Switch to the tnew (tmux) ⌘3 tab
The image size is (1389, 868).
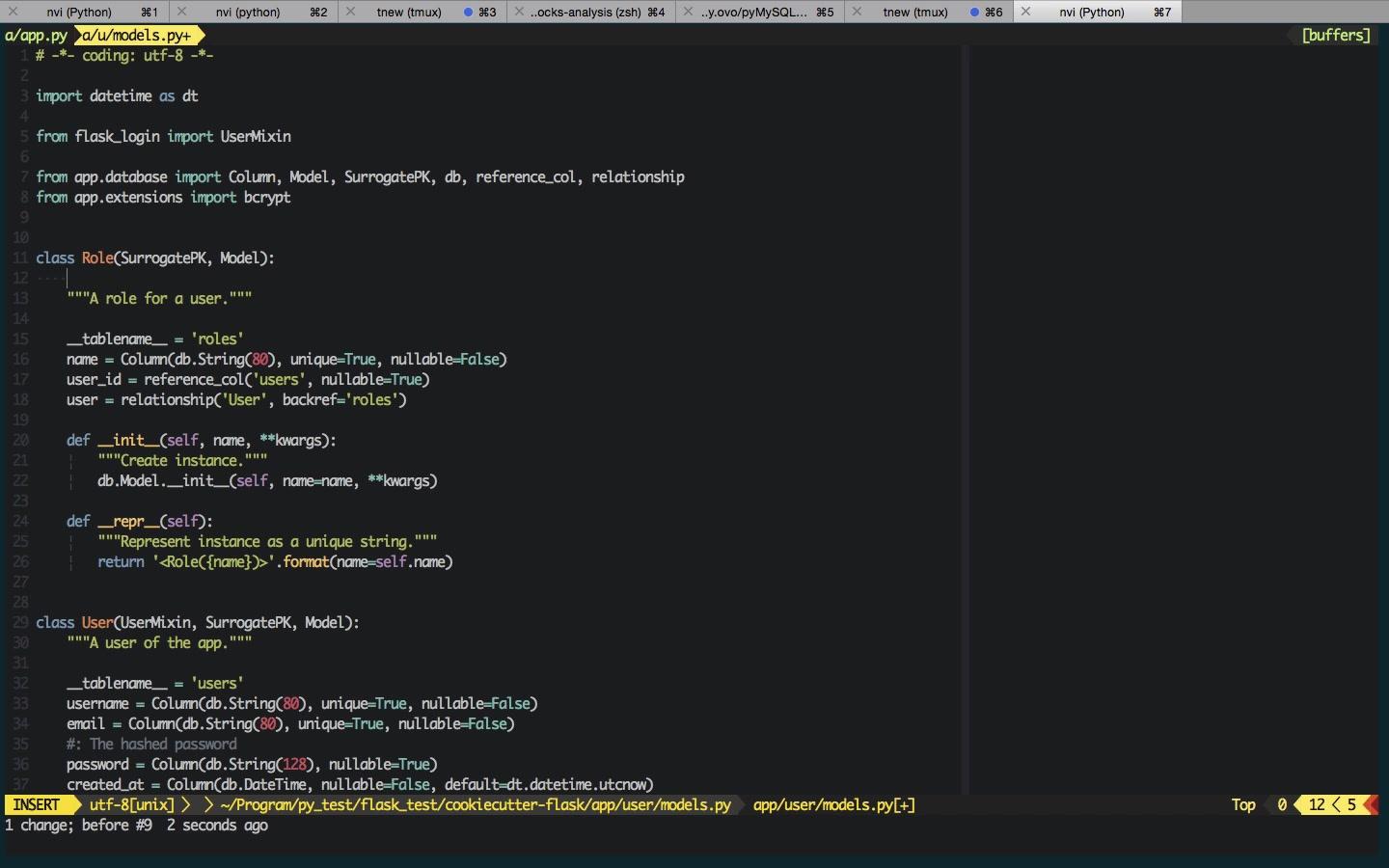(x=422, y=12)
